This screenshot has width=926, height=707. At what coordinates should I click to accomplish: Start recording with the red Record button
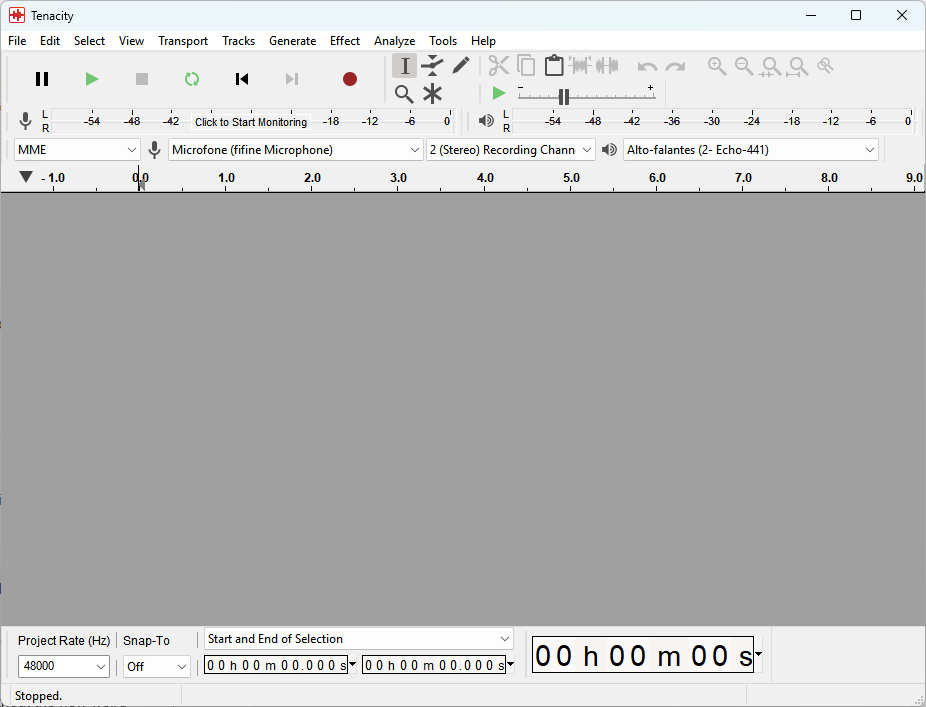(x=350, y=79)
